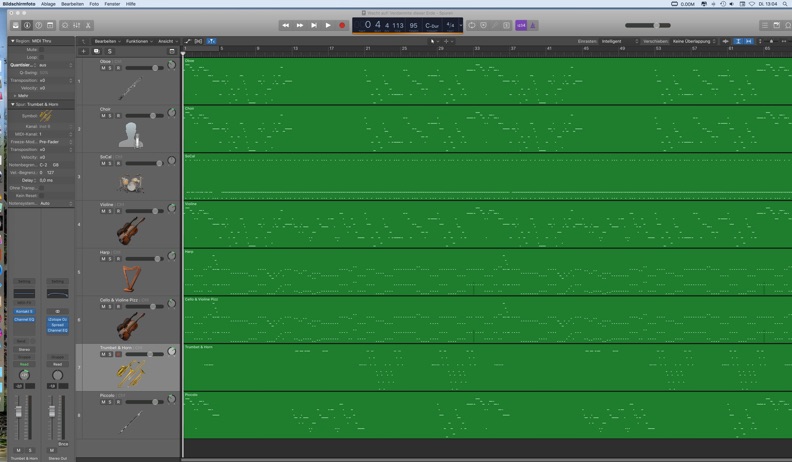Viewport: 792px width, 462px height.
Task: Open Verschieben Keine Überlappung popup
Action: 695,41
